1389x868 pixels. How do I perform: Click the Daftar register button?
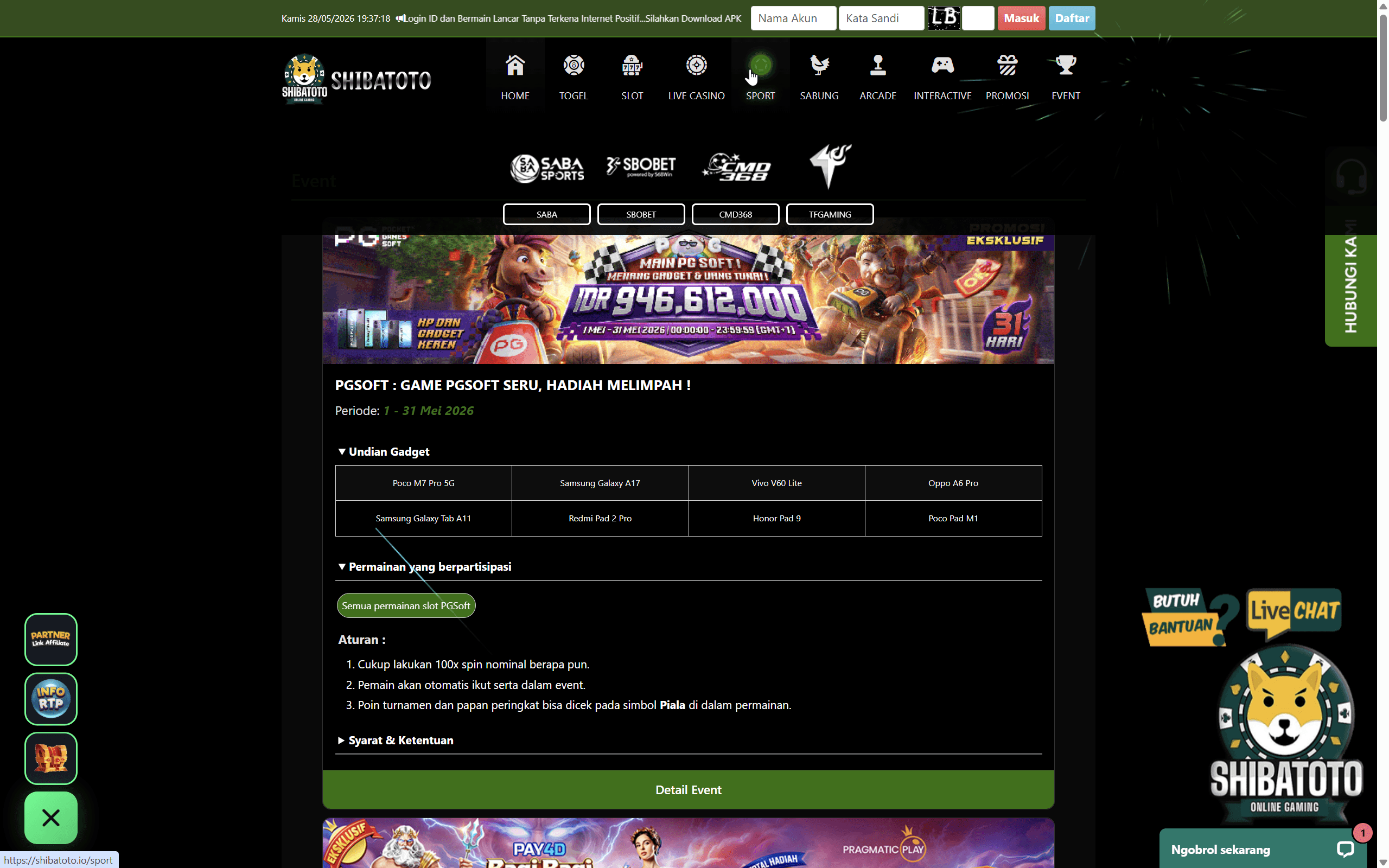(x=1072, y=18)
